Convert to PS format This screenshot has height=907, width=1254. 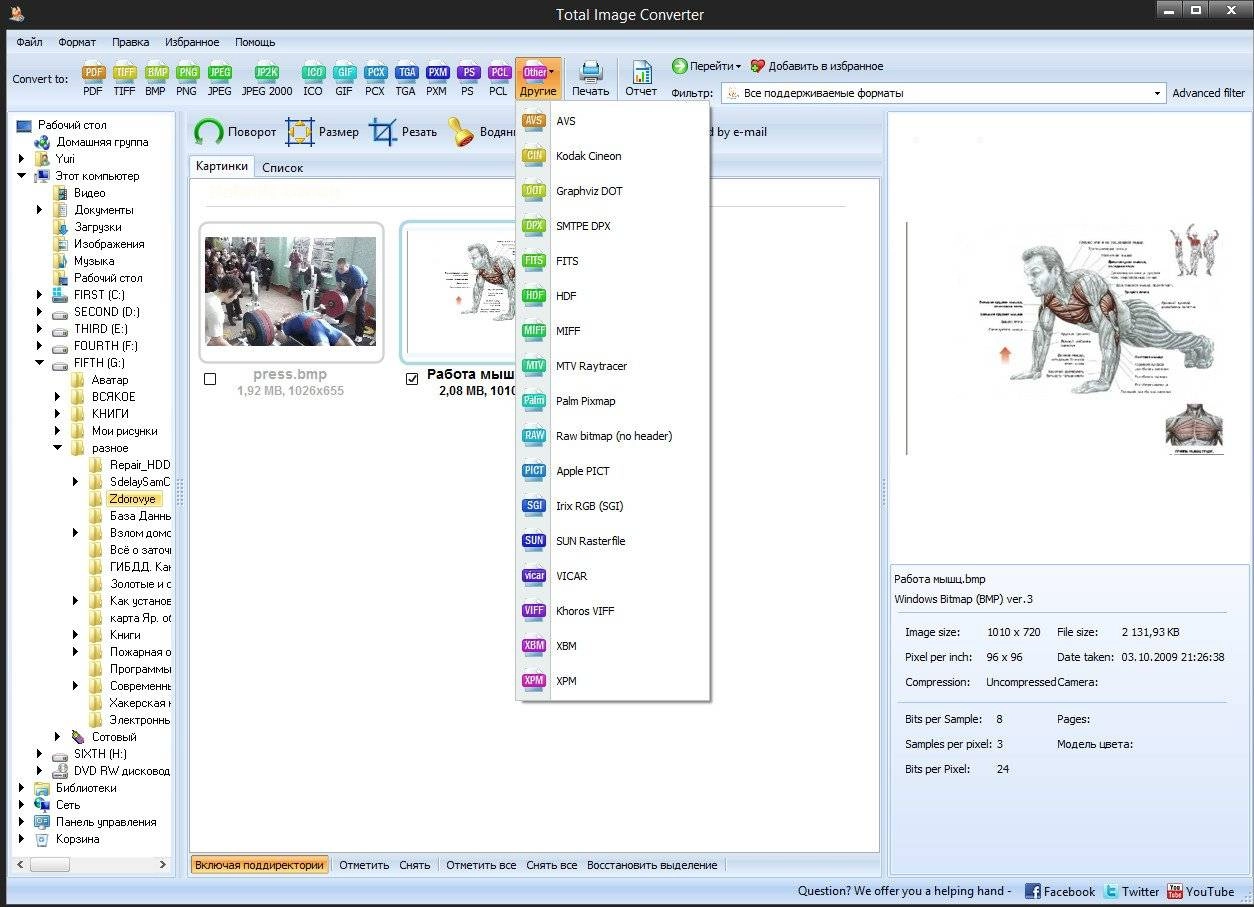(468, 79)
